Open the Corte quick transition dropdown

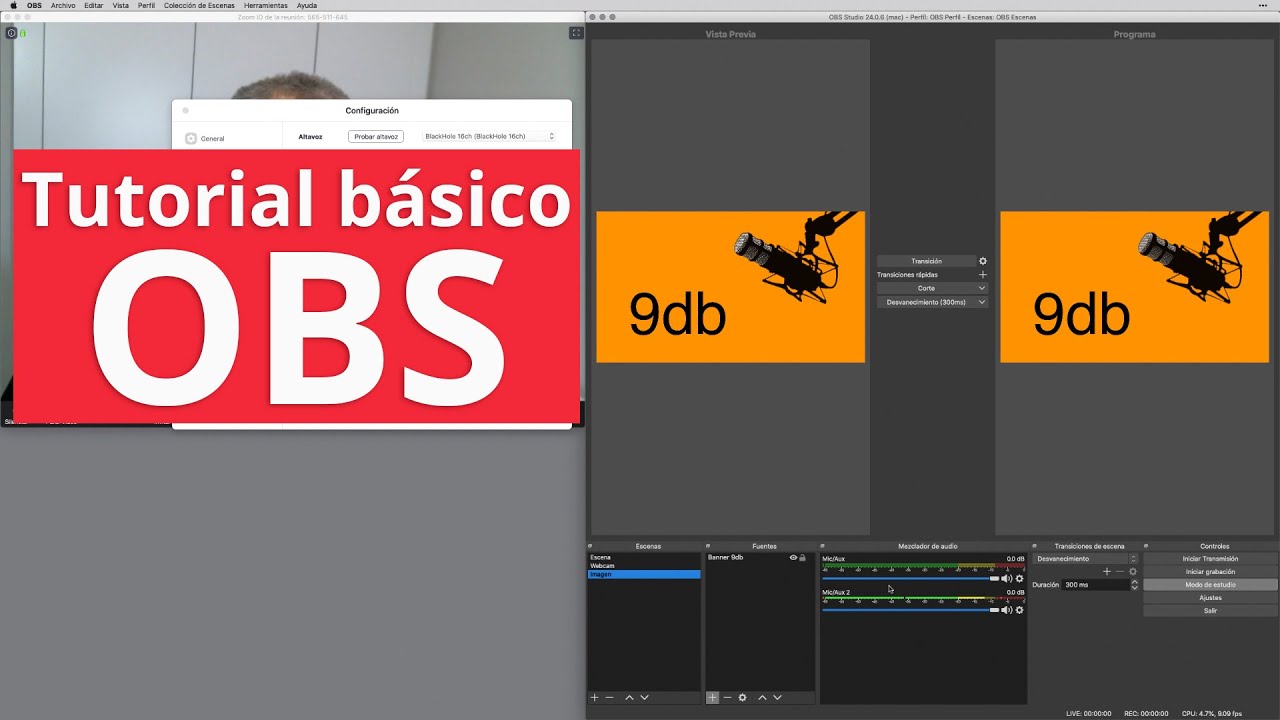tap(932, 288)
